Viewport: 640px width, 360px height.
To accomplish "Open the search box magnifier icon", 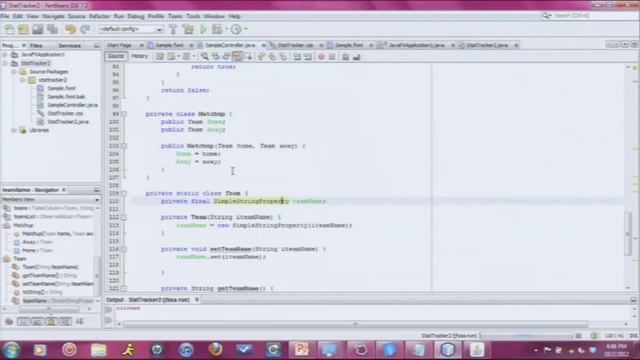I will (x=546, y=16).
